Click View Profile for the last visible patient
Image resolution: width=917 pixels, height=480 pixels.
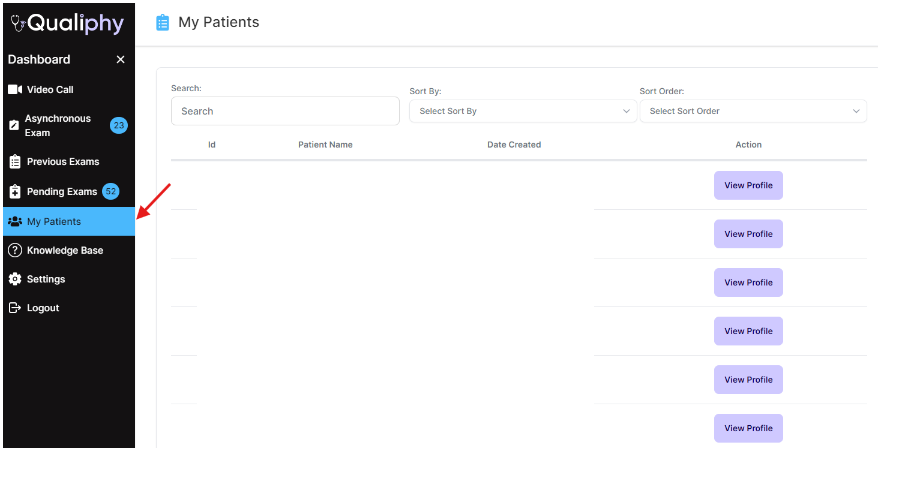(x=748, y=428)
